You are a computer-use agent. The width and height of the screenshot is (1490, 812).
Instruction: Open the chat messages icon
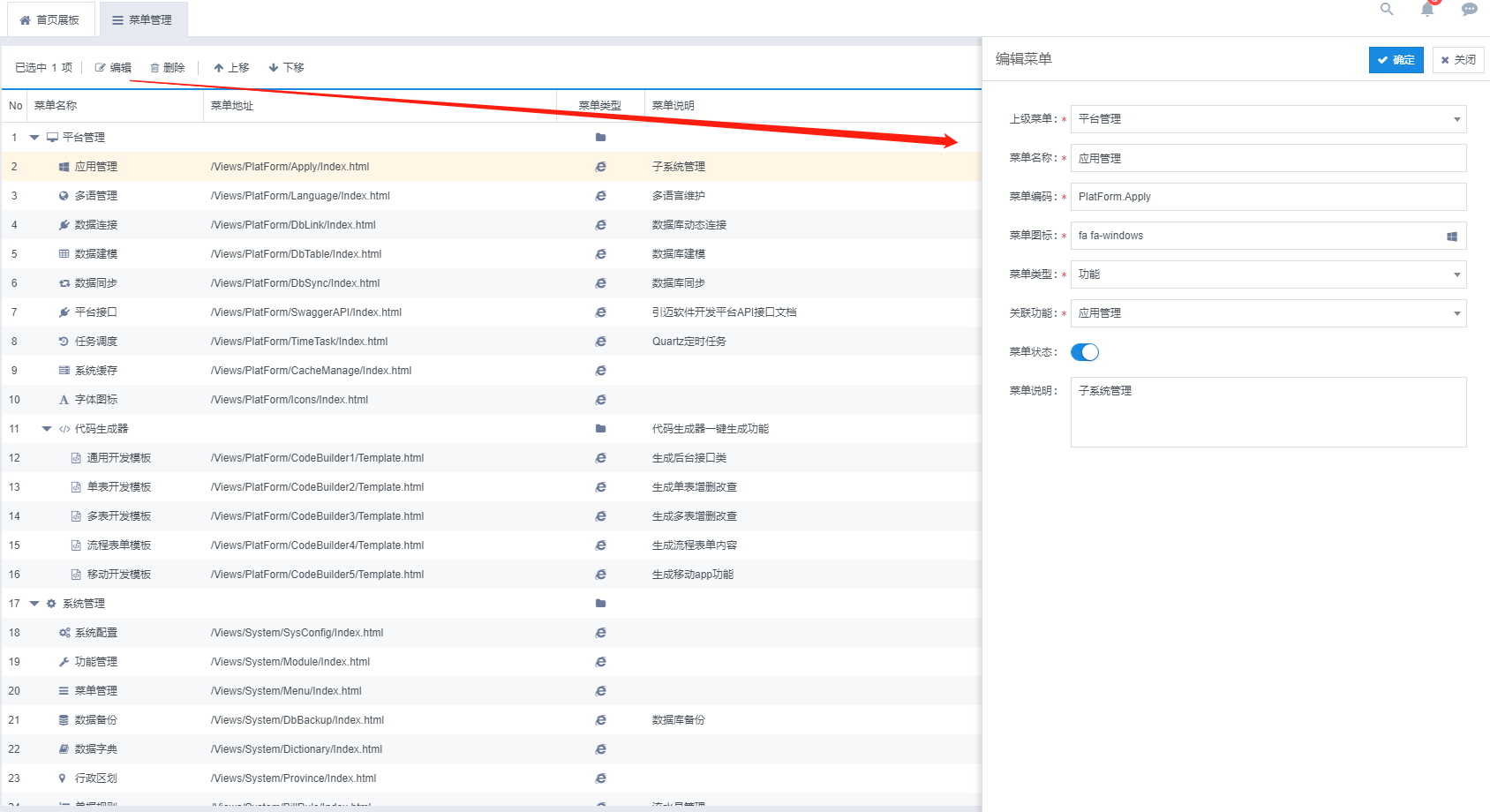pyautogui.click(x=1469, y=10)
